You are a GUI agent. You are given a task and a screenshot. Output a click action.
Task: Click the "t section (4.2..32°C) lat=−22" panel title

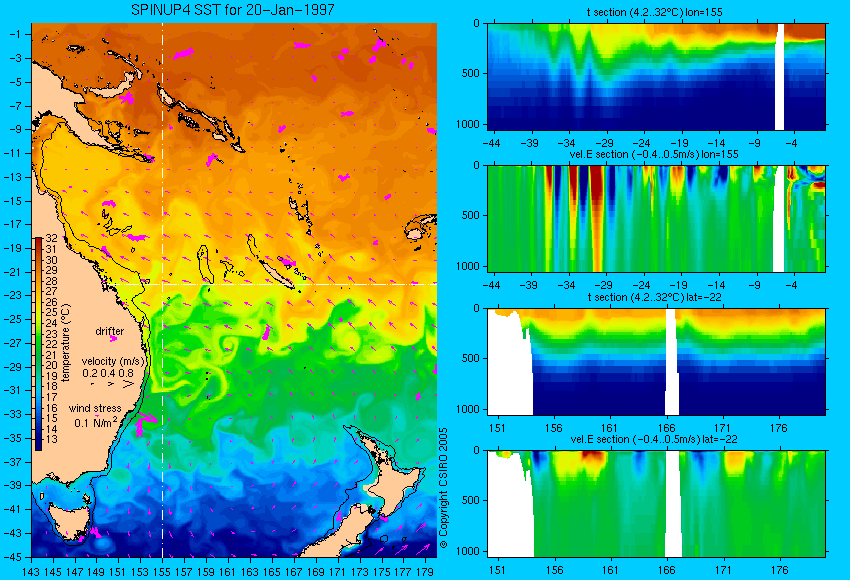coord(654,297)
